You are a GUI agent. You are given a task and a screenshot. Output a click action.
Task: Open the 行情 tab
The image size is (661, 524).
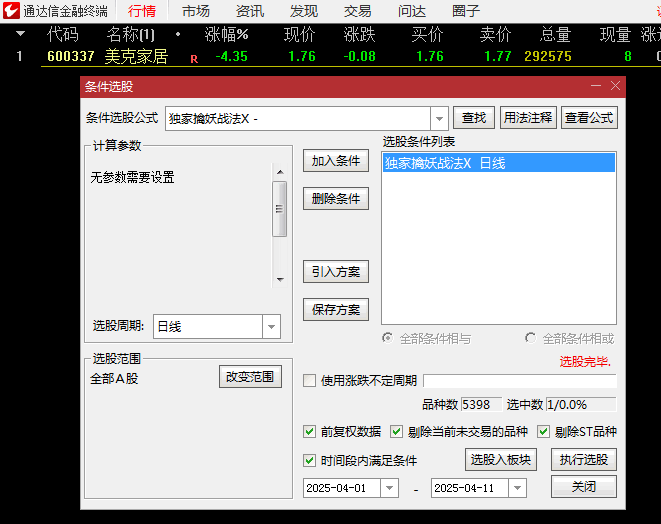(142, 11)
